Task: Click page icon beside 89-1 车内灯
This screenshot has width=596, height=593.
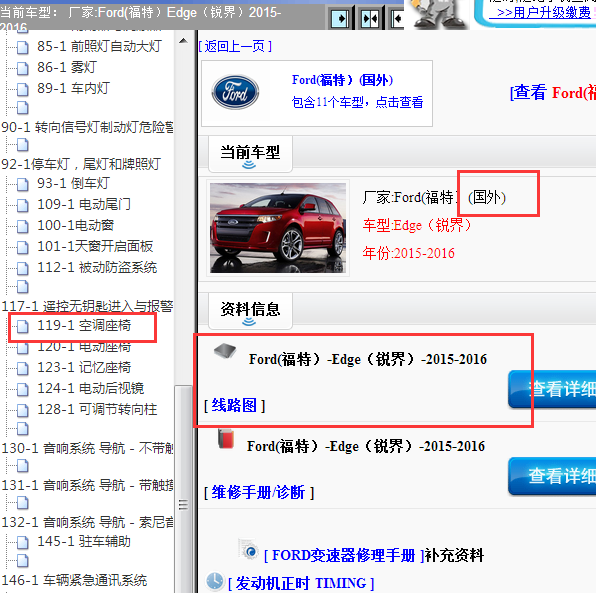Action: pyautogui.click(x=23, y=89)
